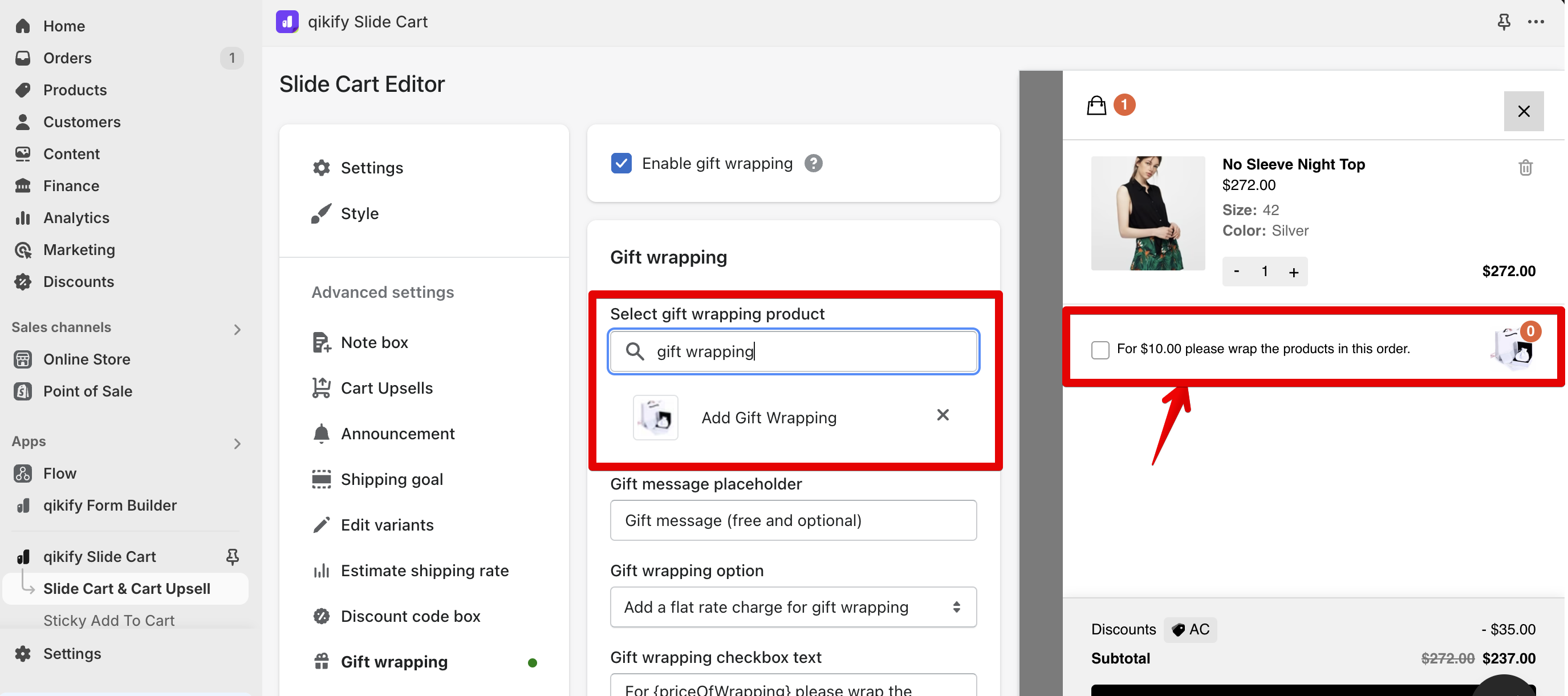Click the shopping bag cart icon
The image size is (1568, 696).
(1096, 106)
